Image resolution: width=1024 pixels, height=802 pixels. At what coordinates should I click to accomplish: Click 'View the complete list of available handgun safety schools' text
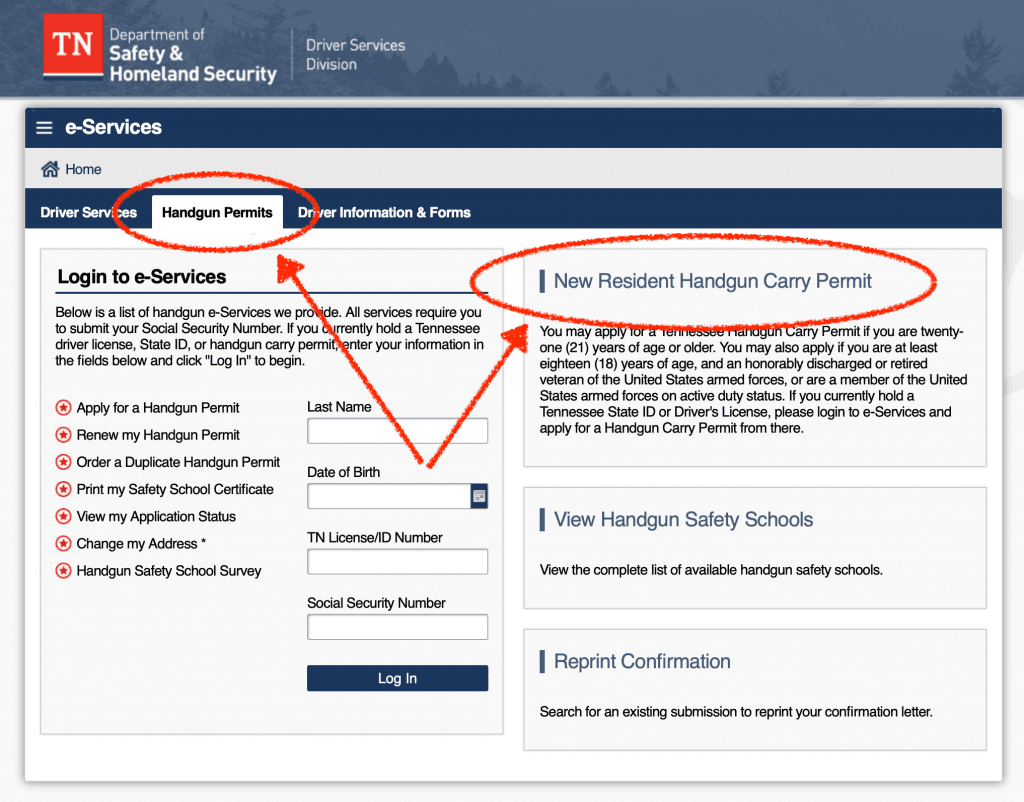711,570
